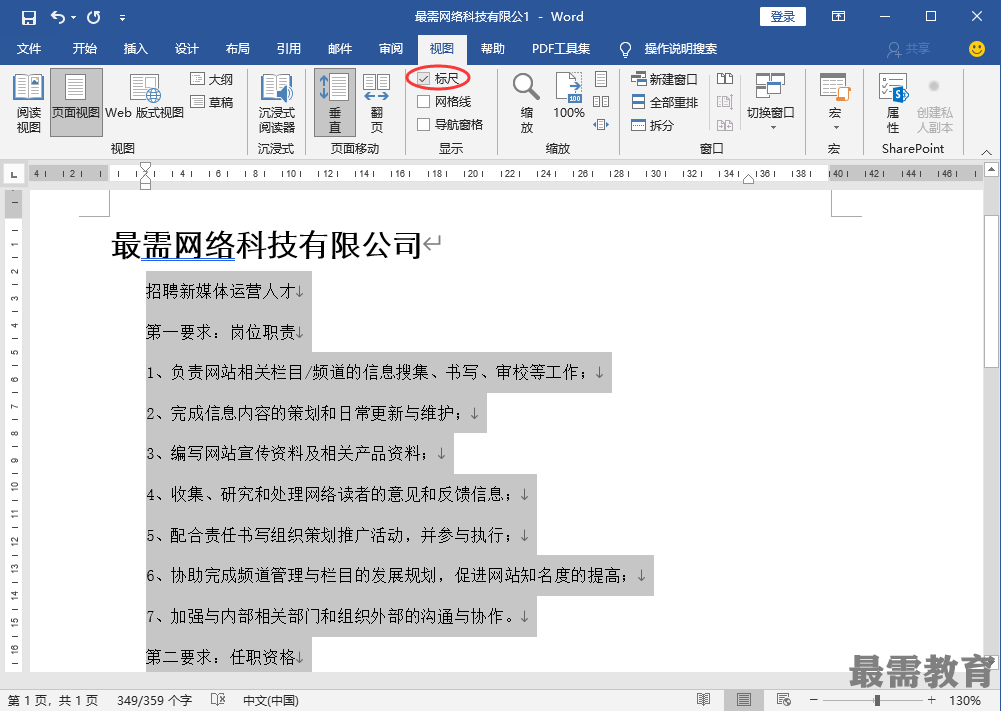The image size is (1001, 711).
Task: Click the vertical scrollbar thumb
Action: coord(991,291)
